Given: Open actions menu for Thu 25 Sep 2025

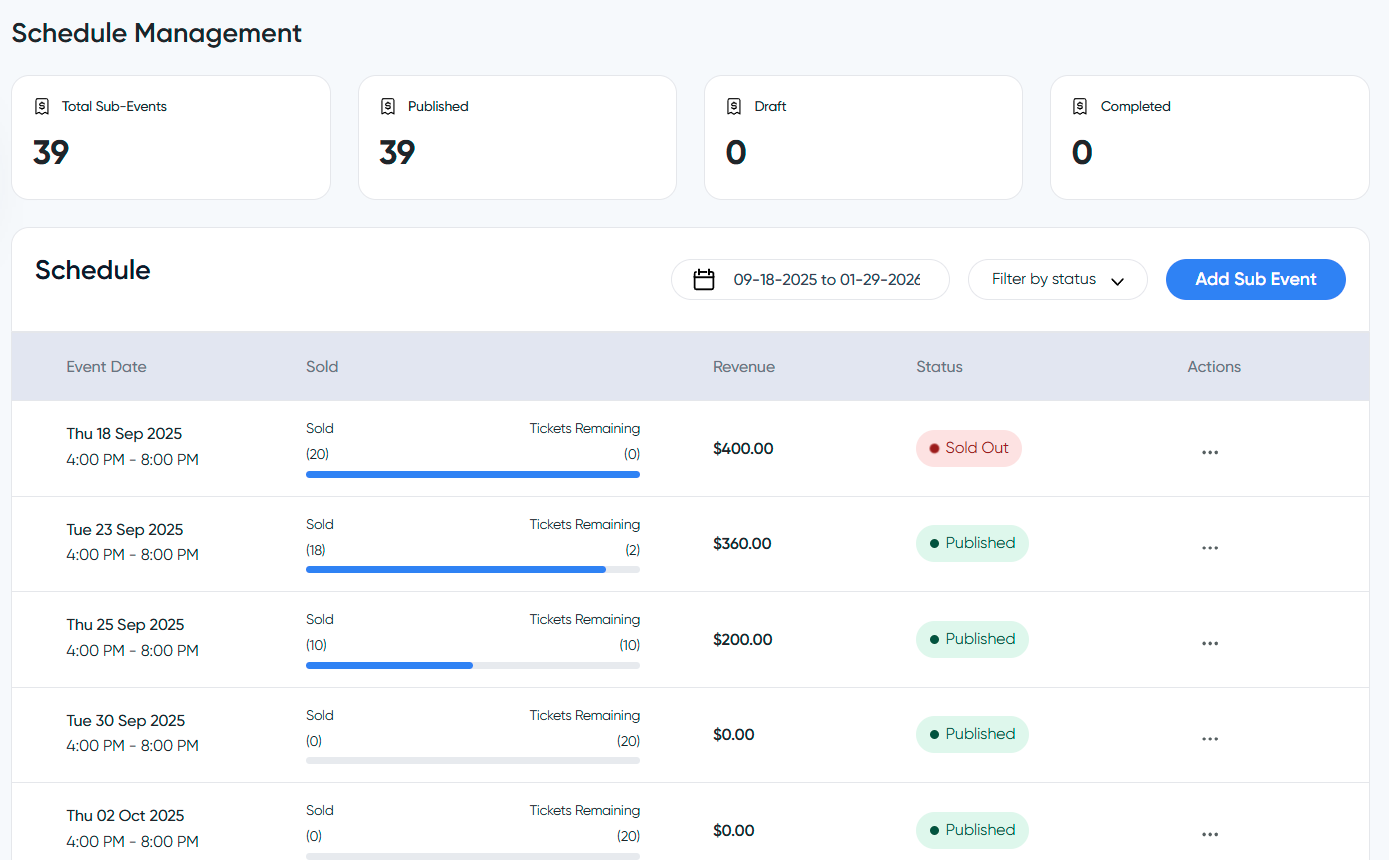Looking at the screenshot, I should point(1210,643).
